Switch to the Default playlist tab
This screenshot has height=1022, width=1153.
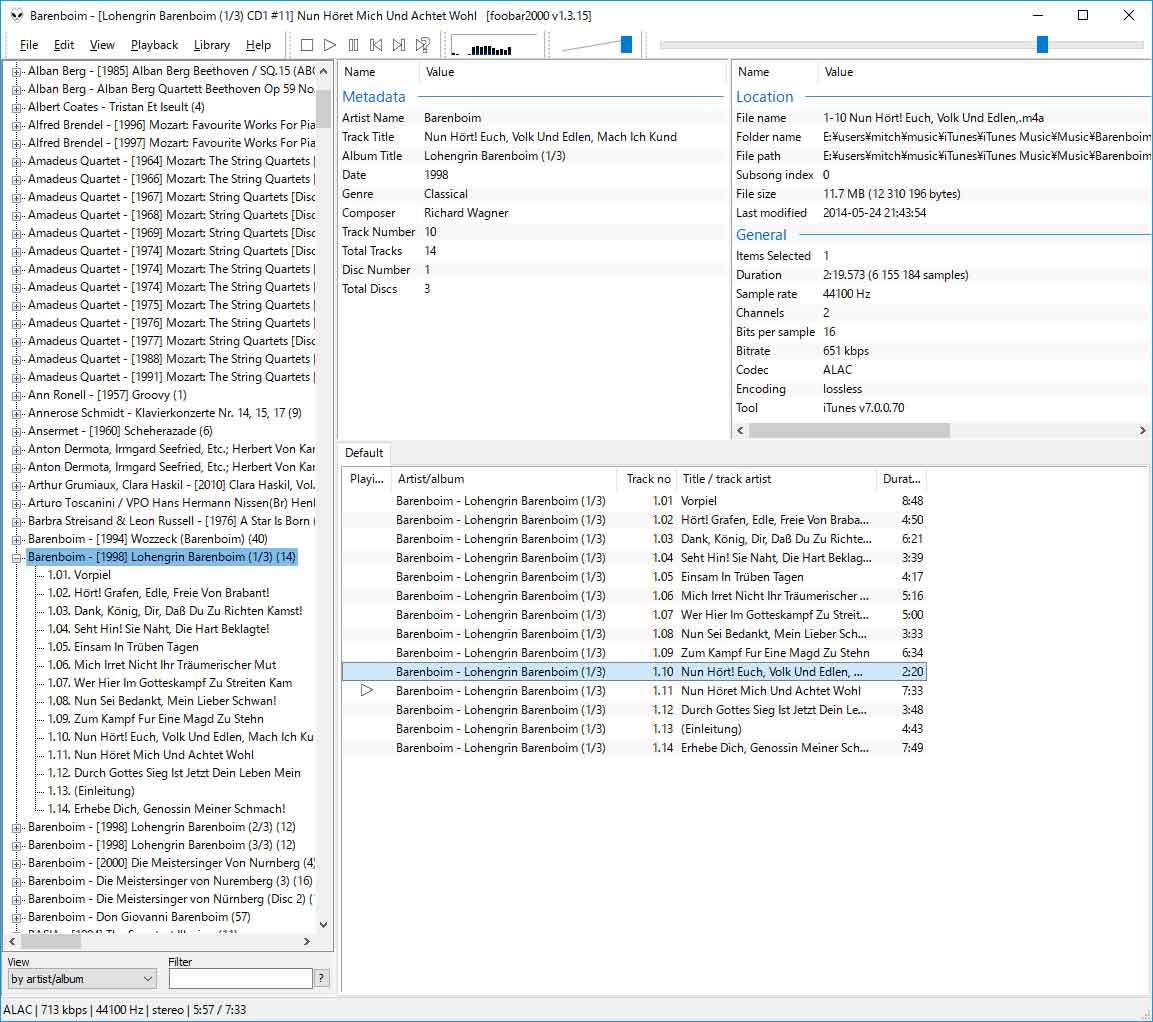pyautogui.click(x=364, y=453)
